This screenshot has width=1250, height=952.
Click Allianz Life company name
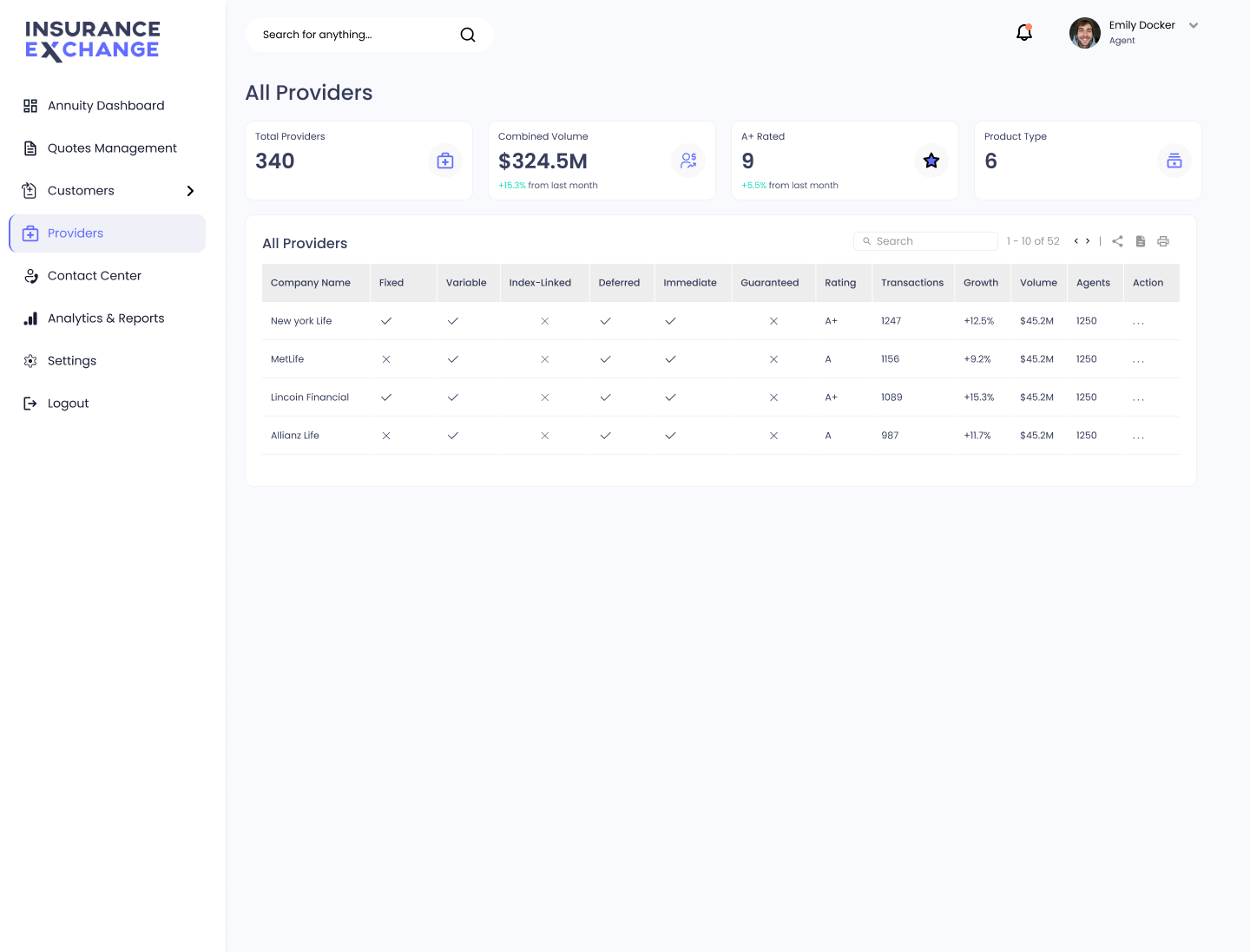295,436
